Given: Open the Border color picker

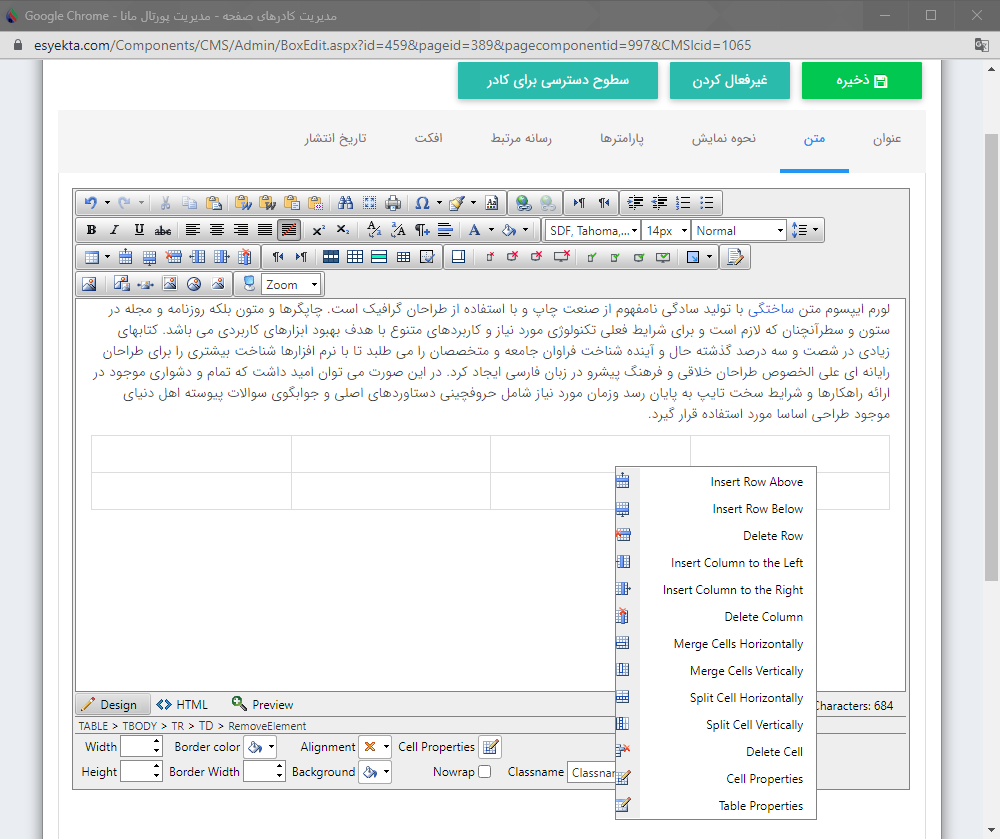Looking at the screenshot, I should 253,746.
